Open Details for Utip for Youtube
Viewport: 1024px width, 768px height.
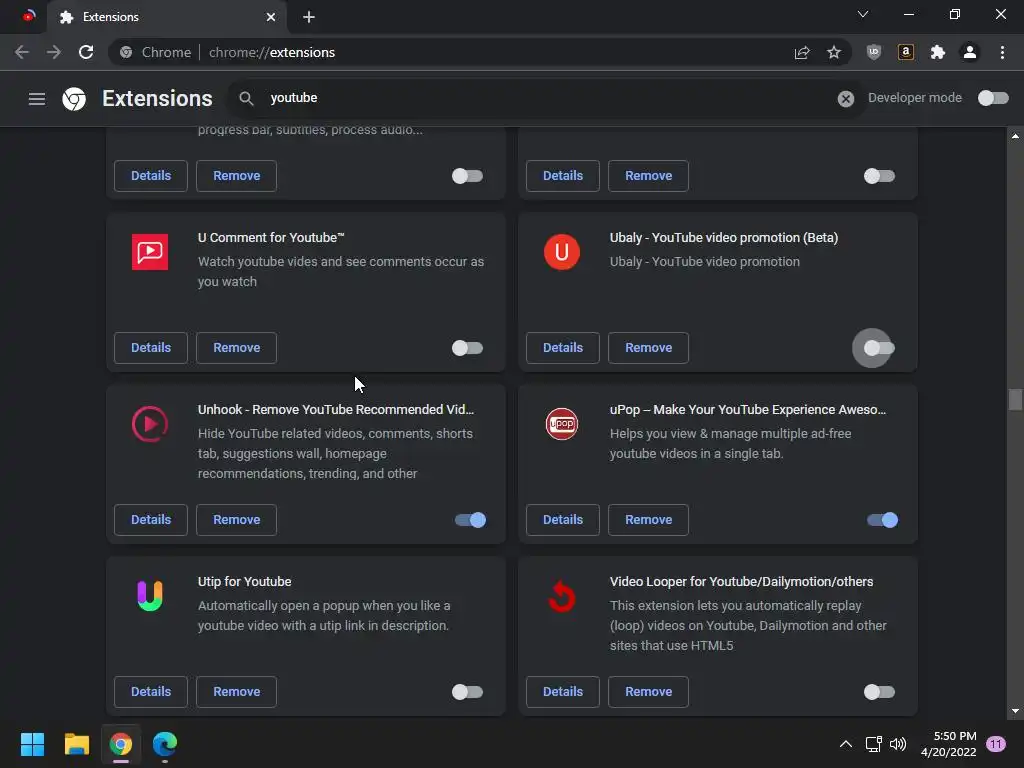tap(151, 692)
